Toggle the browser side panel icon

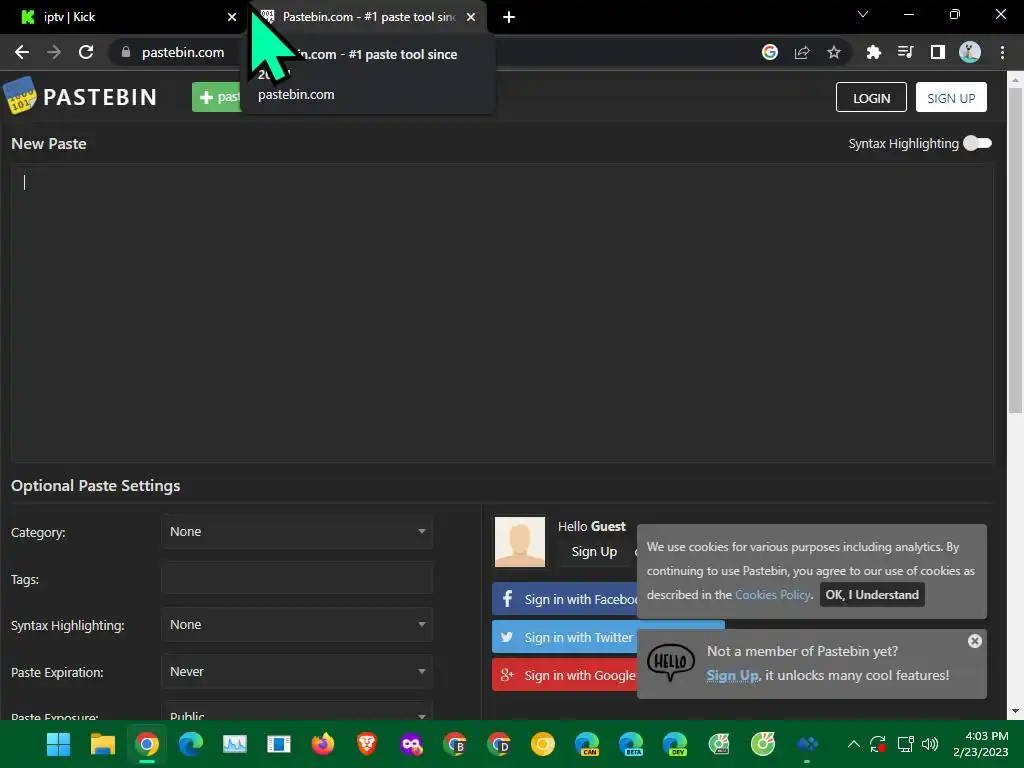point(938,52)
